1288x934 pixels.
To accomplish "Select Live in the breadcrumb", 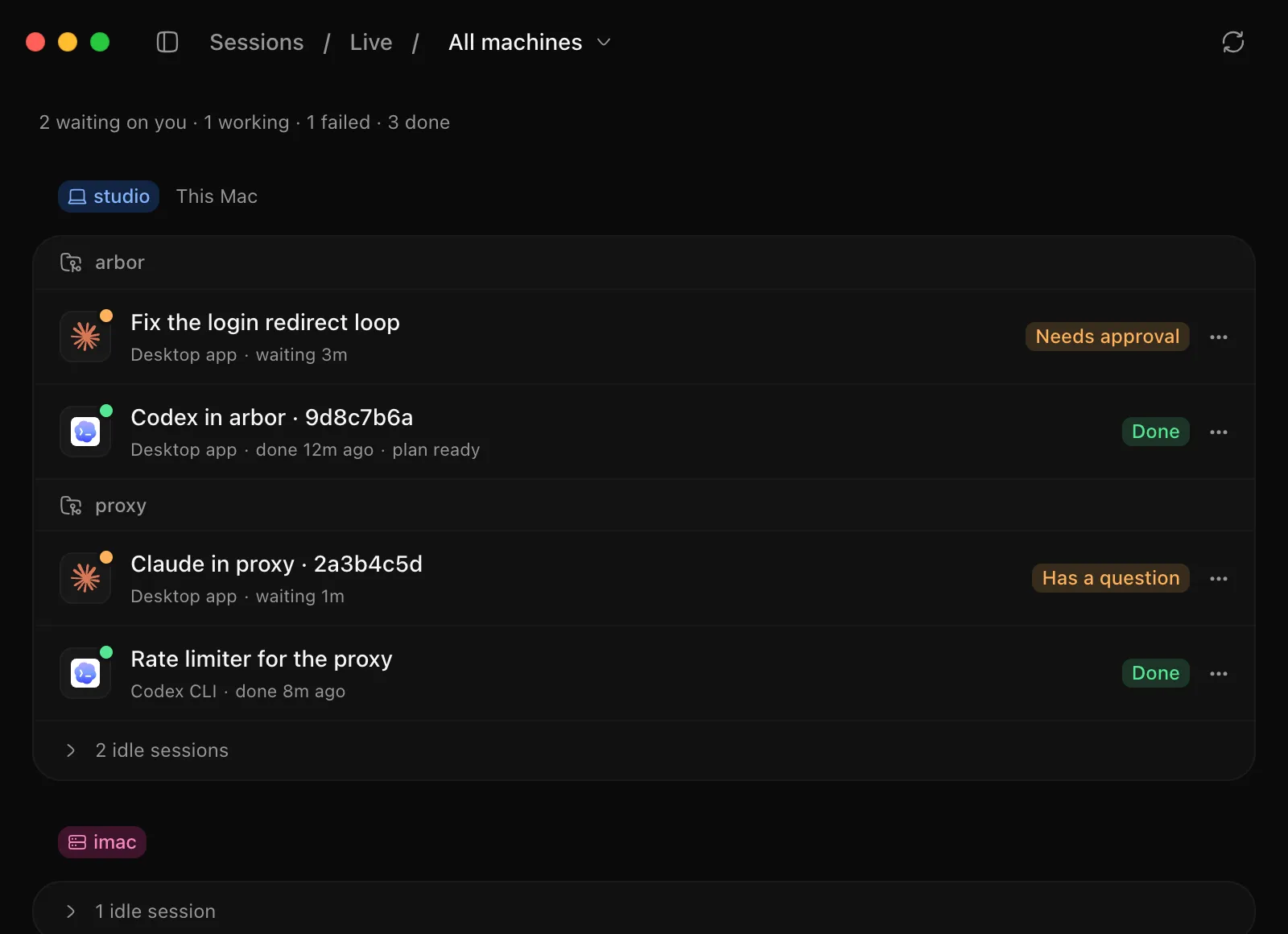I will point(371,42).
